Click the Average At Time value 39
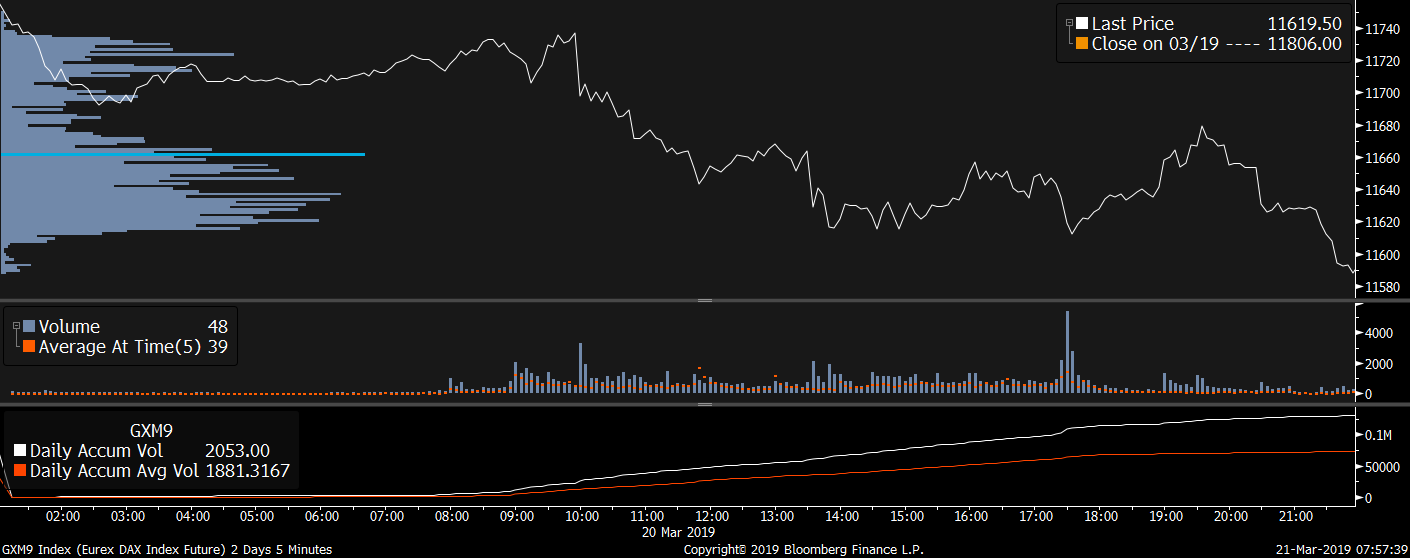 coord(218,347)
